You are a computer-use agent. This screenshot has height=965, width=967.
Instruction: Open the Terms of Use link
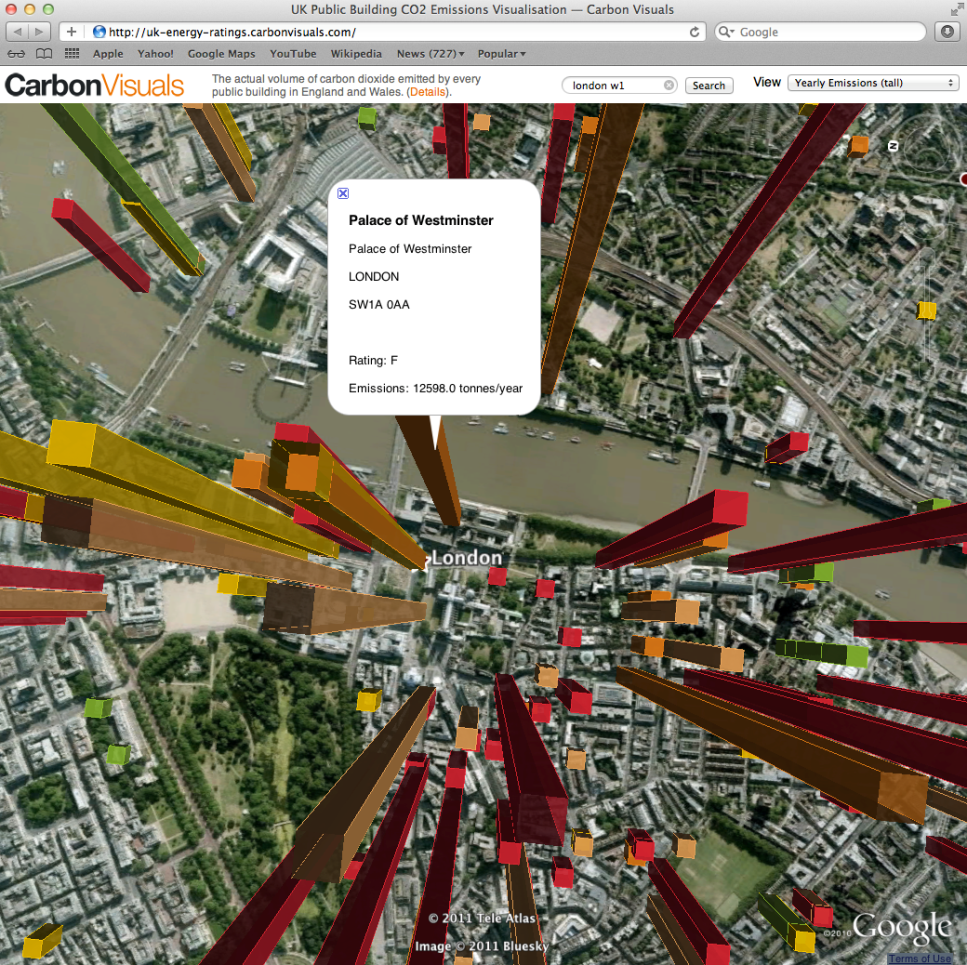point(920,958)
